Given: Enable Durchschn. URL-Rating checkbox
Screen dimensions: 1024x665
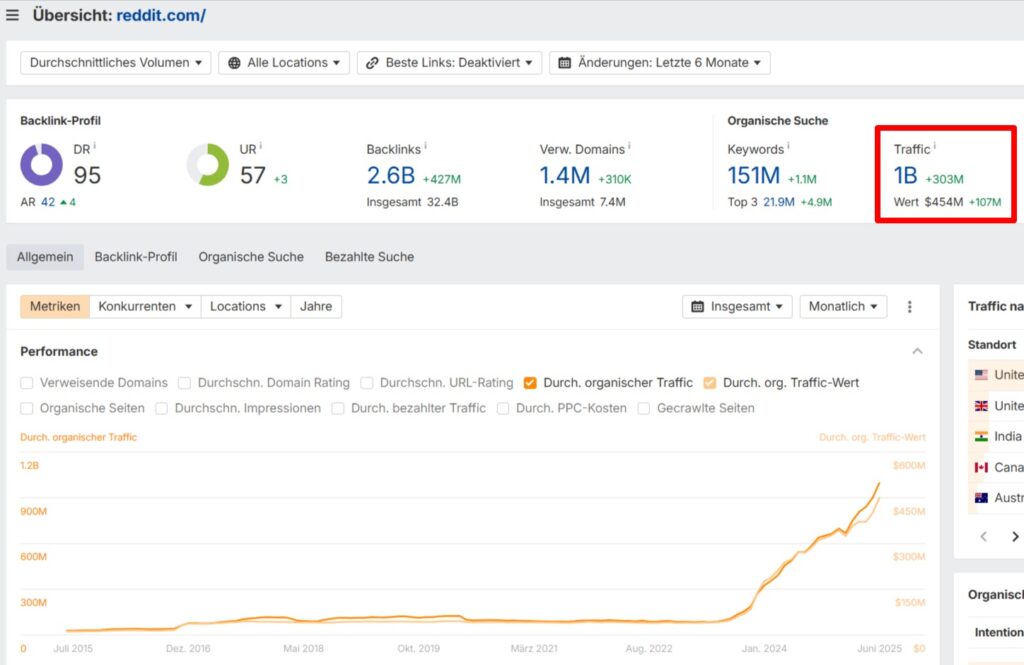Looking at the screenshot, I should pyautogui.click(x=367, y=383).
